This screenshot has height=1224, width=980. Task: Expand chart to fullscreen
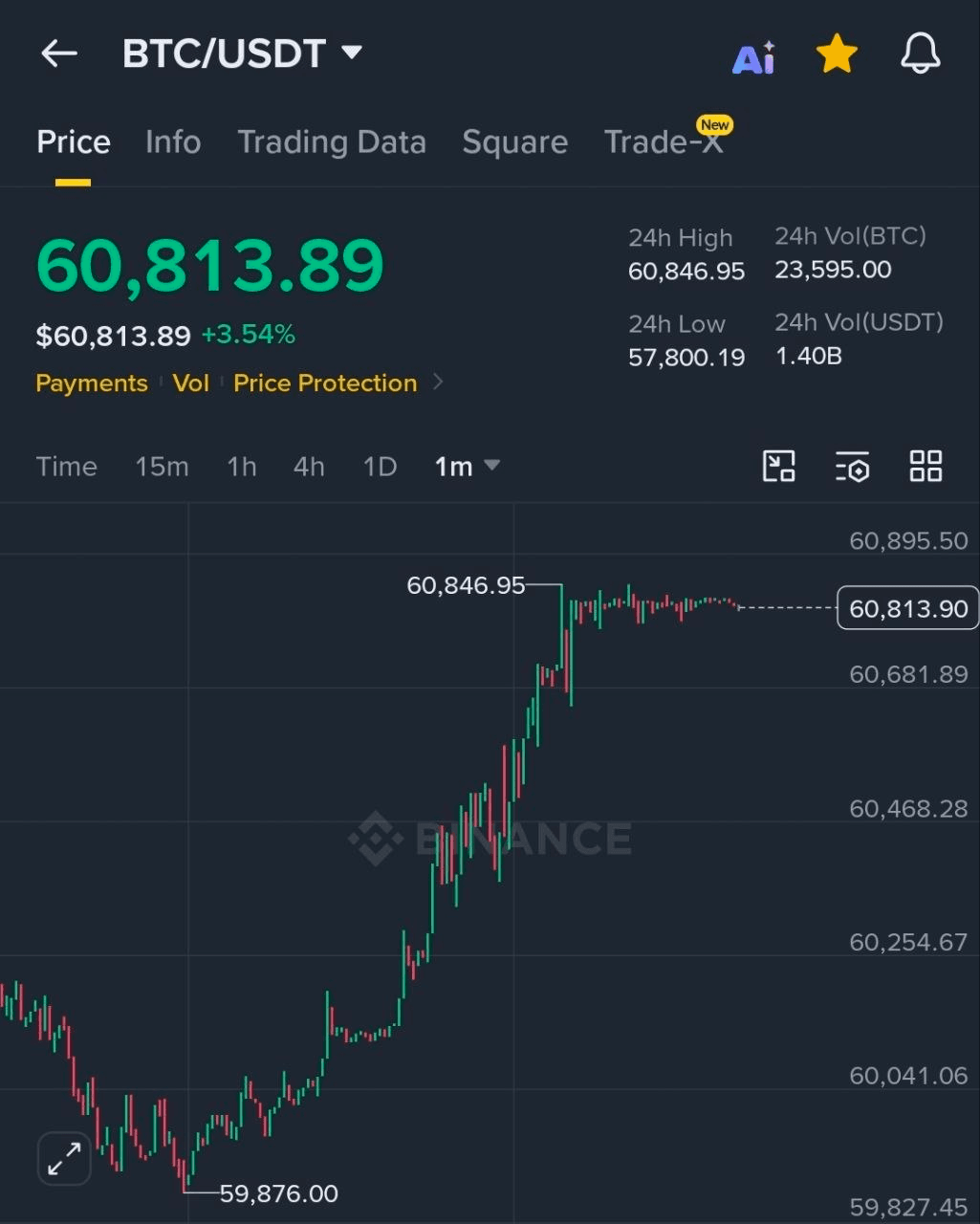tap(64, 1159)
